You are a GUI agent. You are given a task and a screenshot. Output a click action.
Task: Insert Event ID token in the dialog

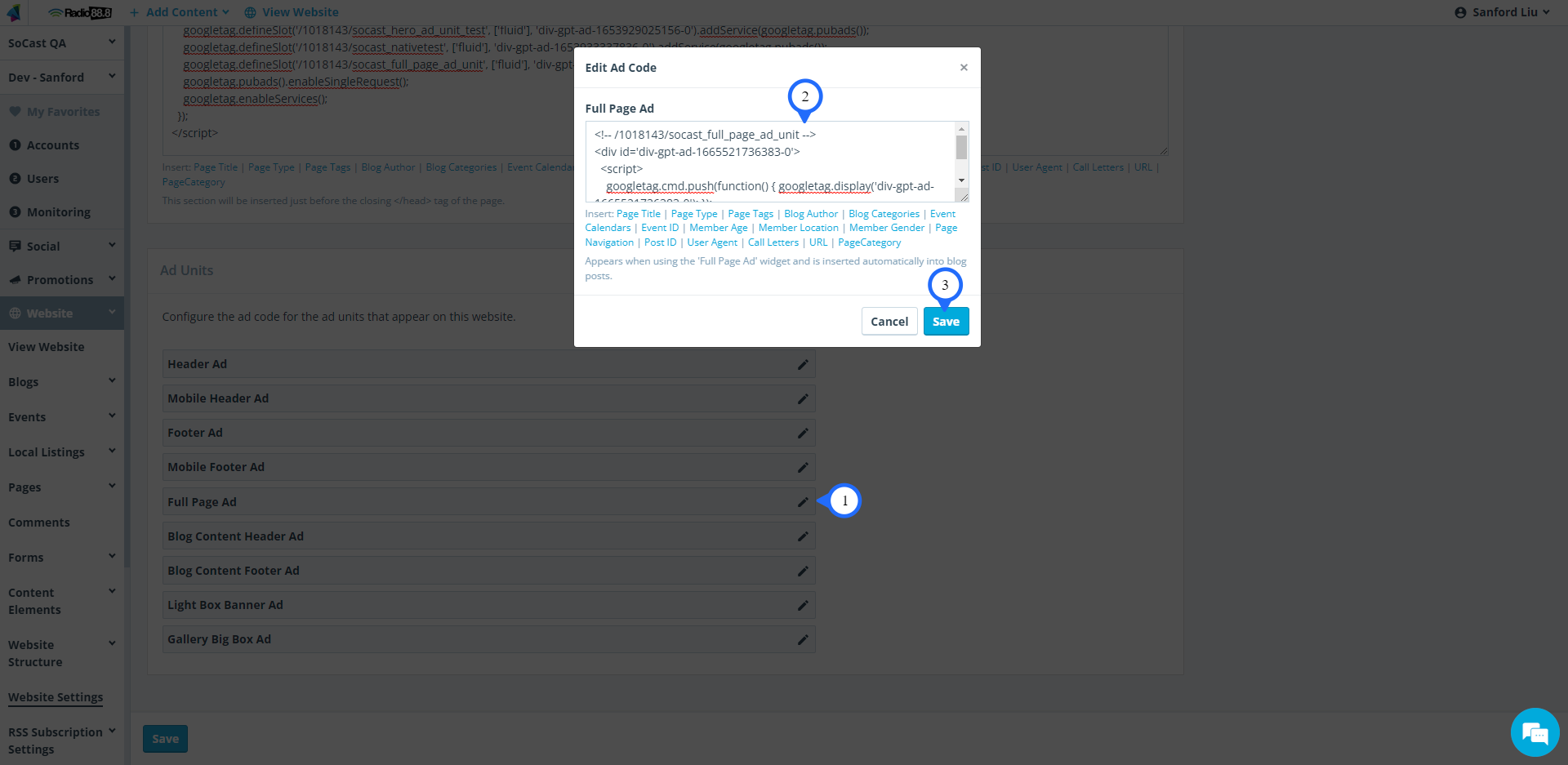660,228
